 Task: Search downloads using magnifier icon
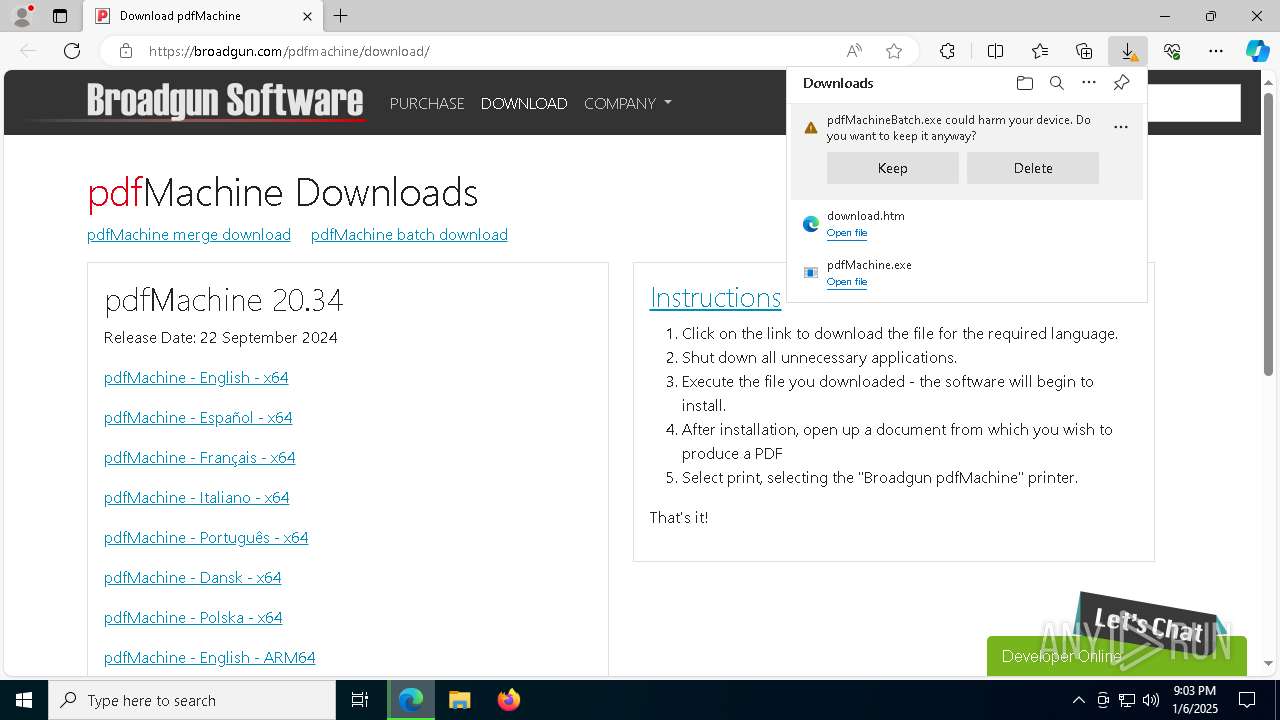point(1056,83)
